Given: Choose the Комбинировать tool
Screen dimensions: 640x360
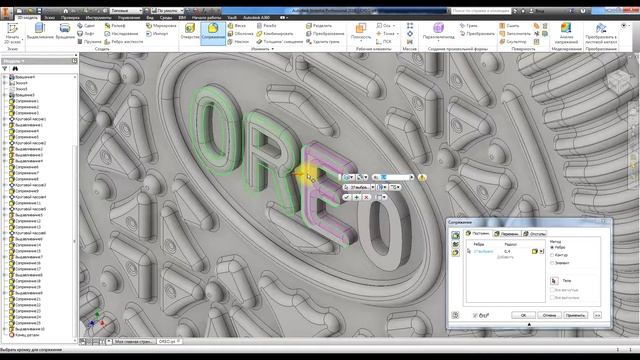Looking at the screenshot, I should [275, 33].
